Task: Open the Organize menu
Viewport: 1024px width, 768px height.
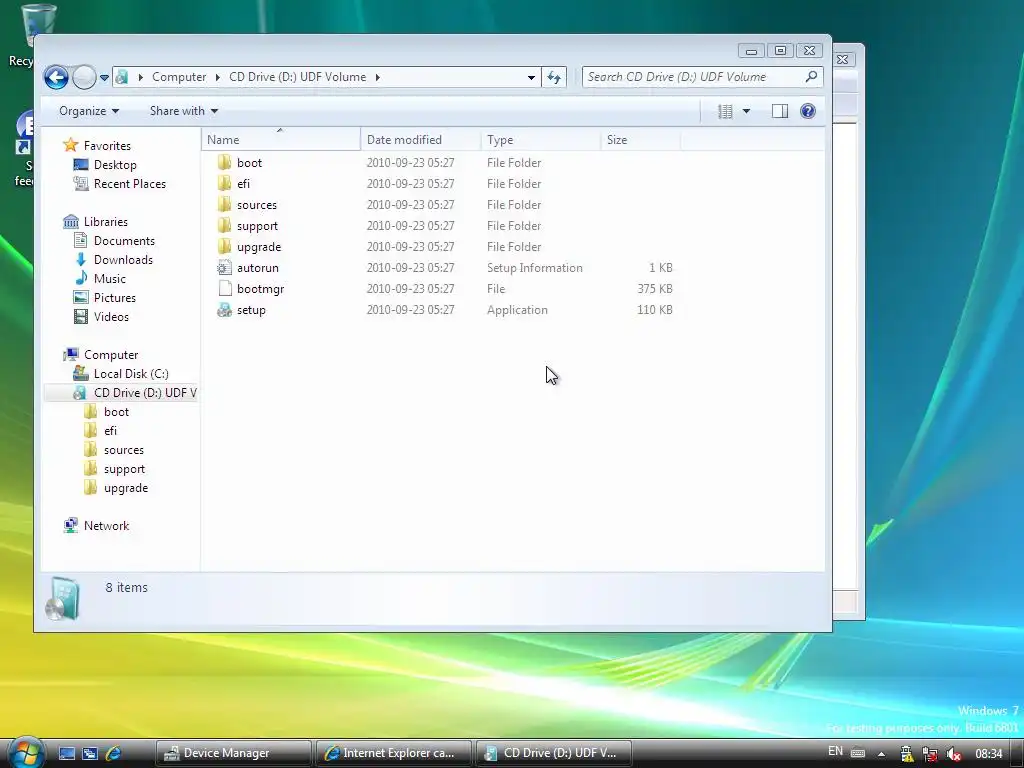Action: 89,111
